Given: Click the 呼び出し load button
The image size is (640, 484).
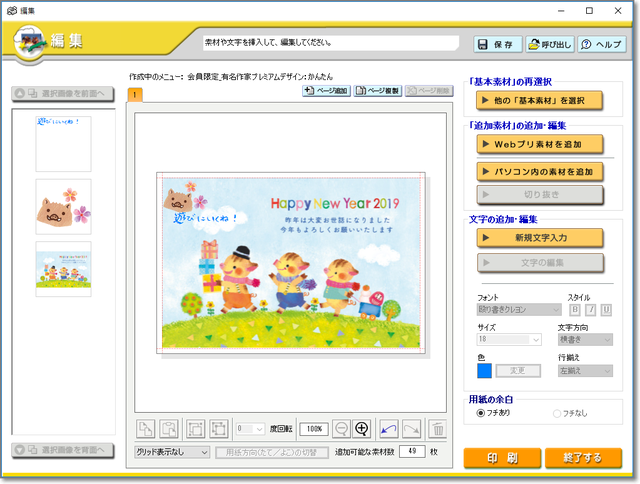Looking at the screenshot, I should coord(544,45).
